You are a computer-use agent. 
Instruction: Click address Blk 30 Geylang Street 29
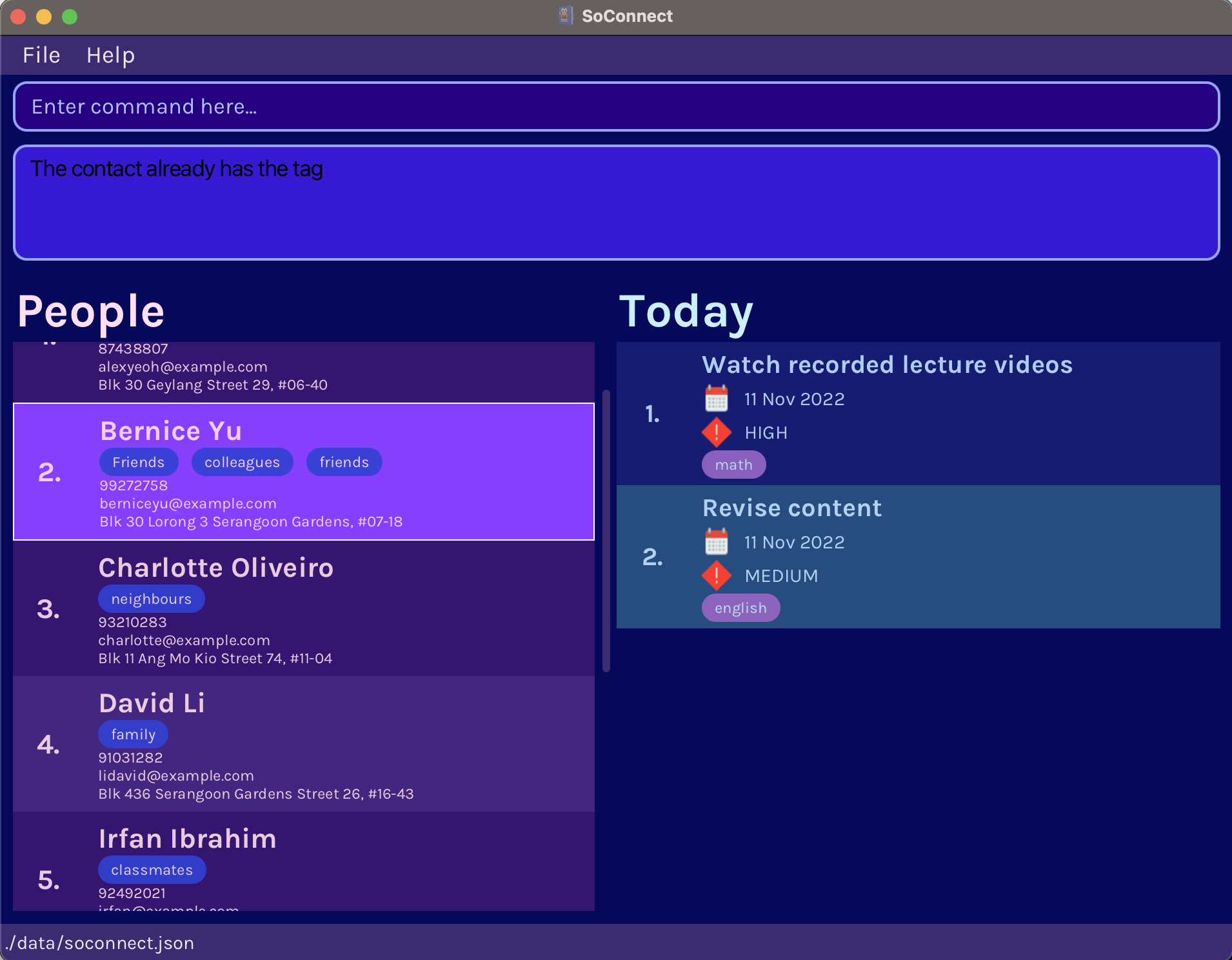pyautogui.click(x=213, y=385)
